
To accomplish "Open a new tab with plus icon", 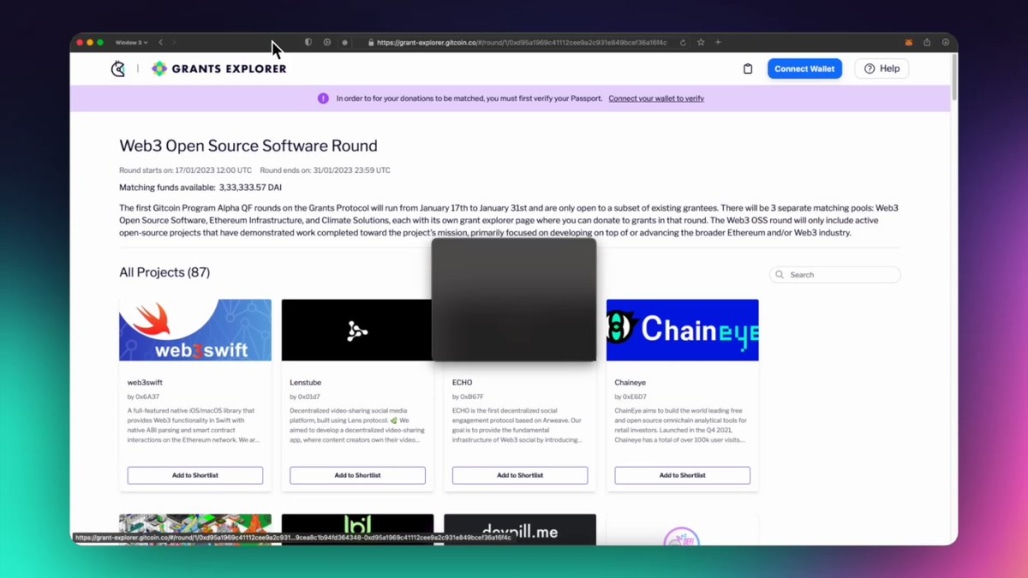I will coord(718,43).
